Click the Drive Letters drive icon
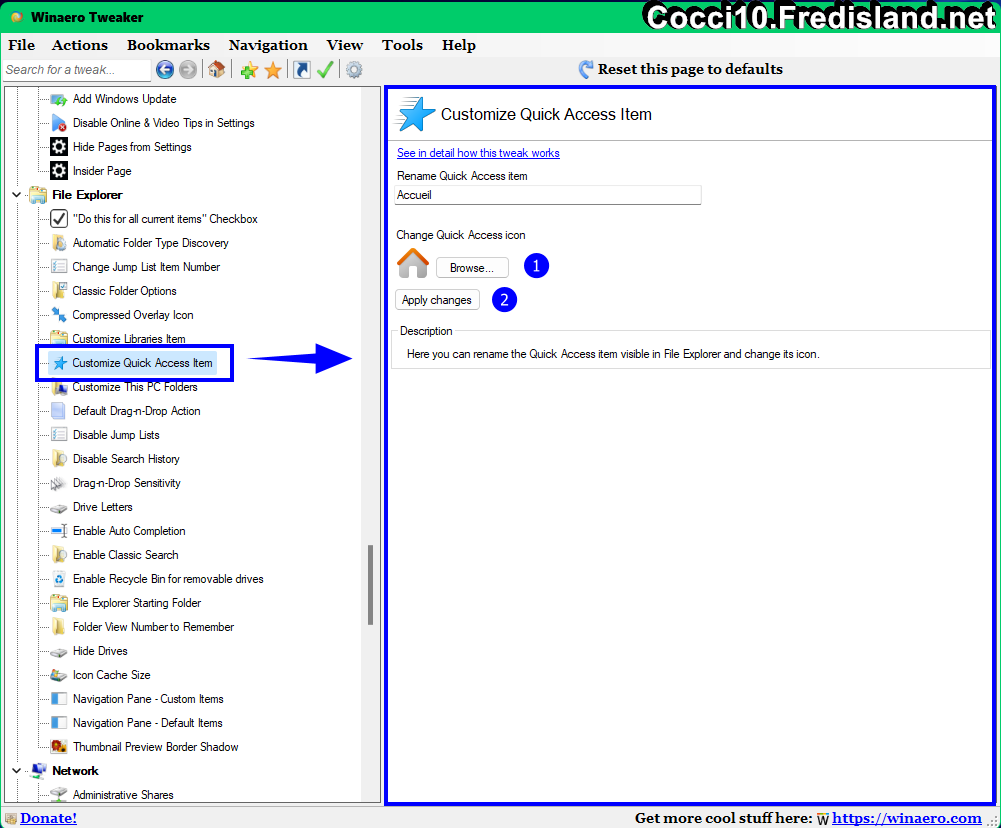This screenshot has width=1001, height=828. (x=59, y=508)
